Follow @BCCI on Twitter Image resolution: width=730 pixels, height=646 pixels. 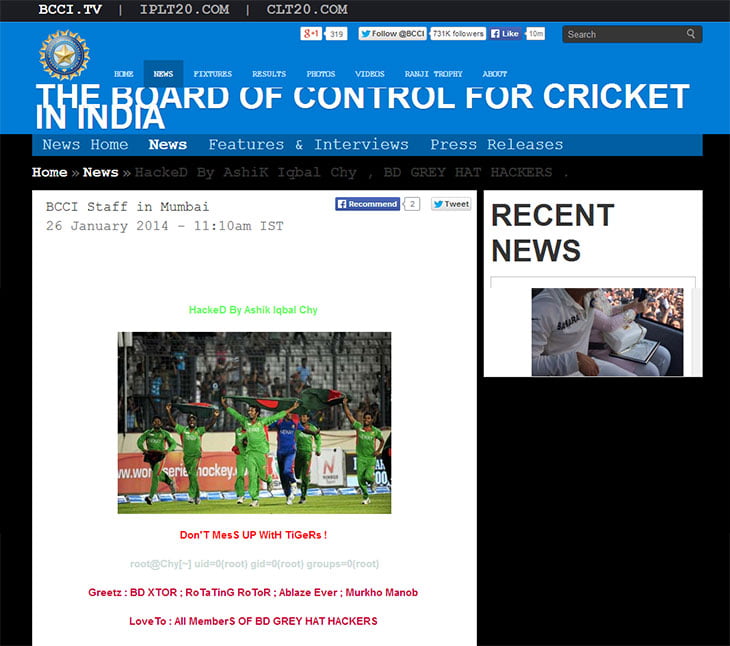point(392,34)
